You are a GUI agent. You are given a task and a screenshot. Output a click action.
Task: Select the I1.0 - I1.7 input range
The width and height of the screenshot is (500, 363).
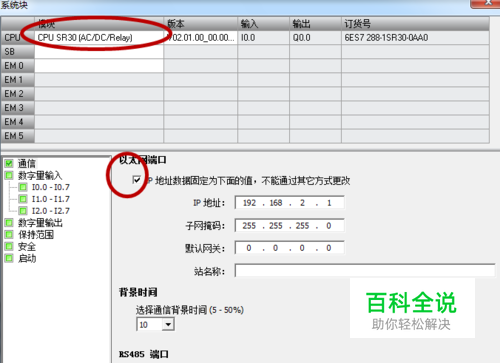[x=51, y=199]
